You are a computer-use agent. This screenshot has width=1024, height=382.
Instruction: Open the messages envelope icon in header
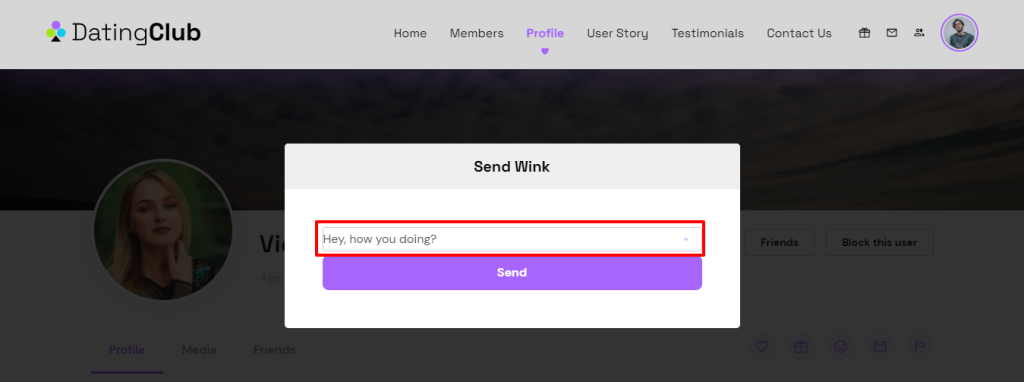[x=891, y=33]
